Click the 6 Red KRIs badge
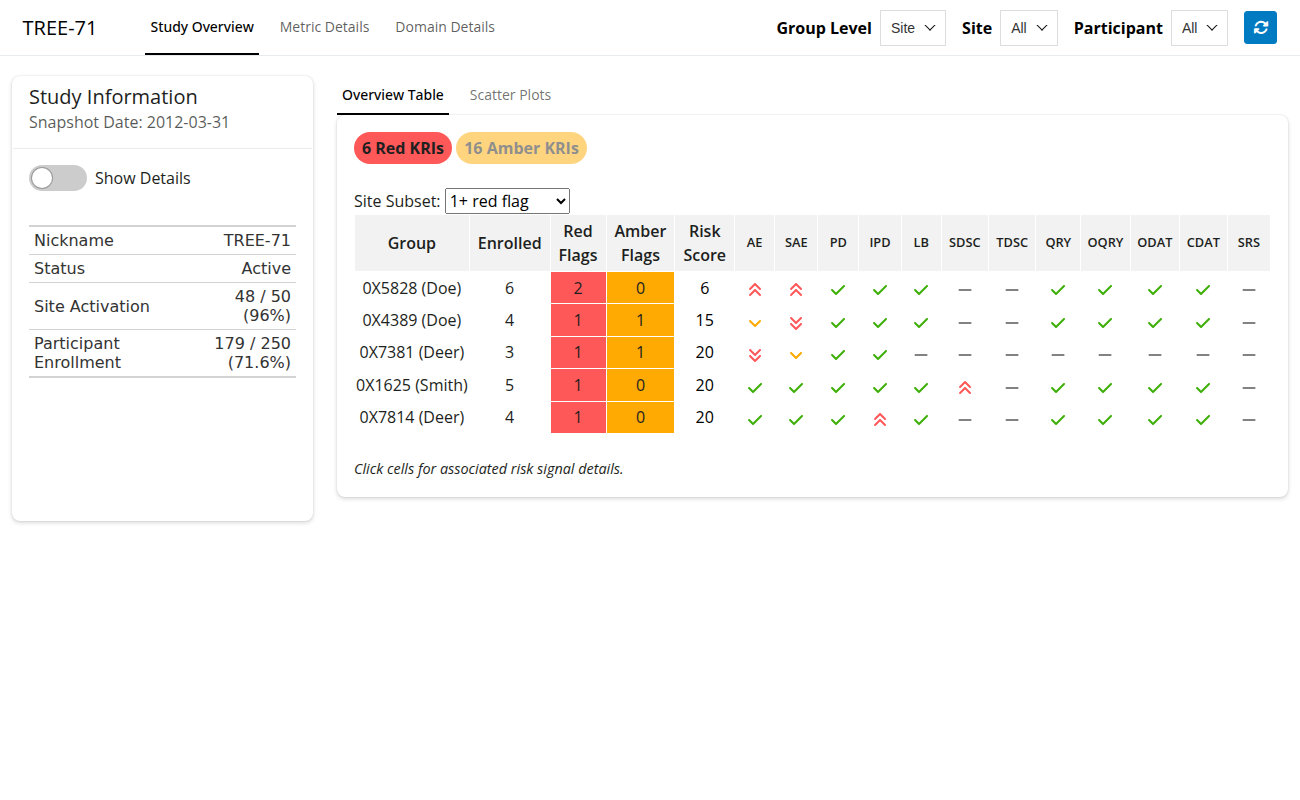1300x800 pixels. click(403, 148)
